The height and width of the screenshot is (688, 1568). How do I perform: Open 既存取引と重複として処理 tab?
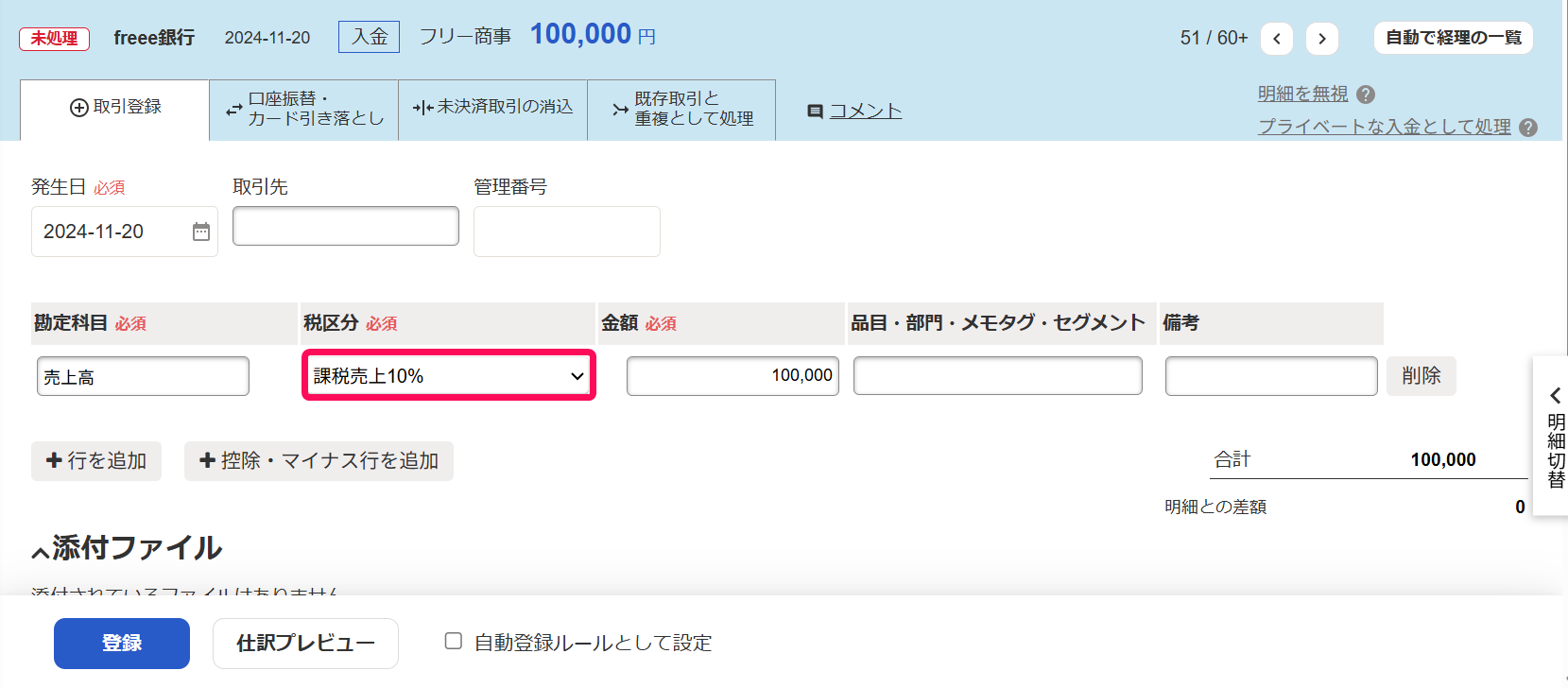coord(681,110)
